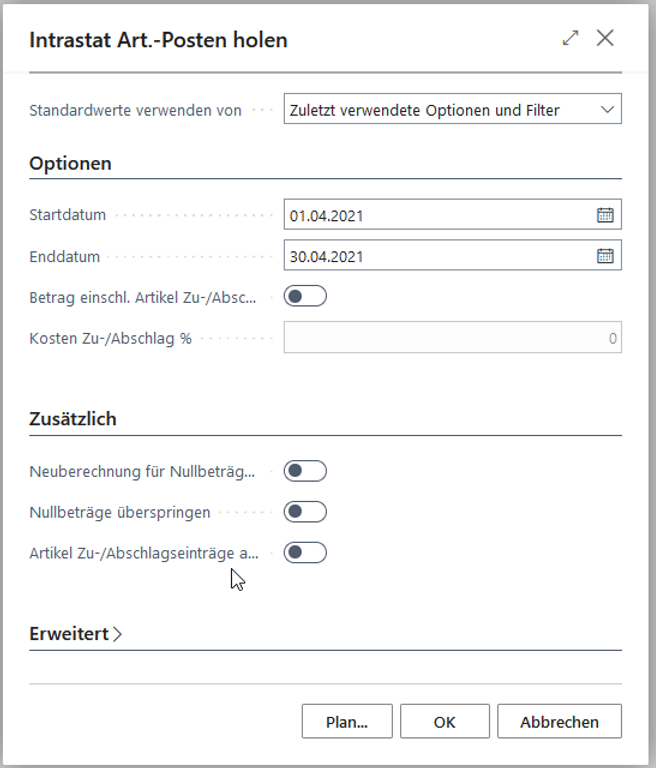The image size is (656, 768).
Task: Click the Plan... button
Action: tap(346, 721)
